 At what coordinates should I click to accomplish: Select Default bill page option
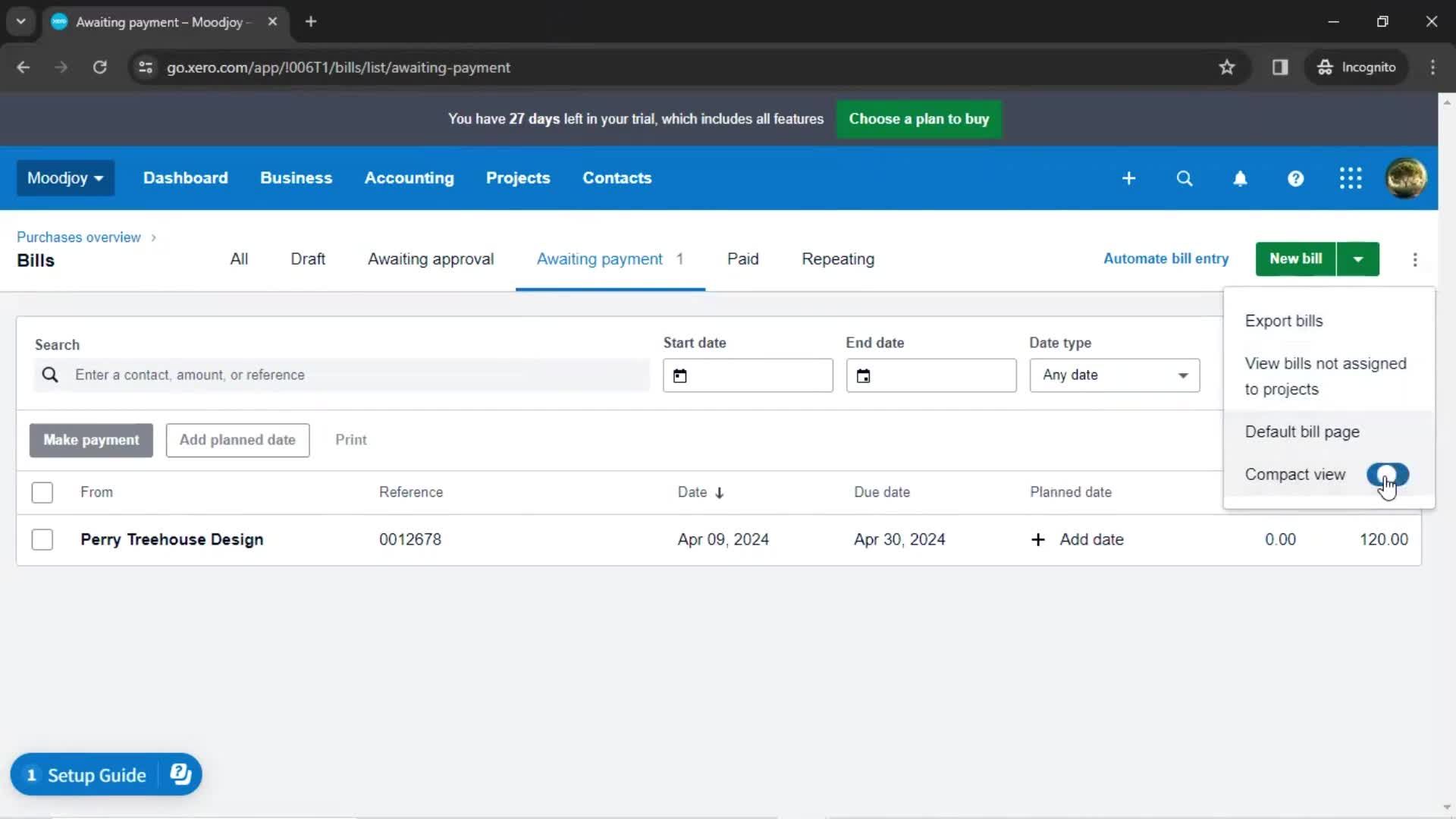(x=1329, y=432)
